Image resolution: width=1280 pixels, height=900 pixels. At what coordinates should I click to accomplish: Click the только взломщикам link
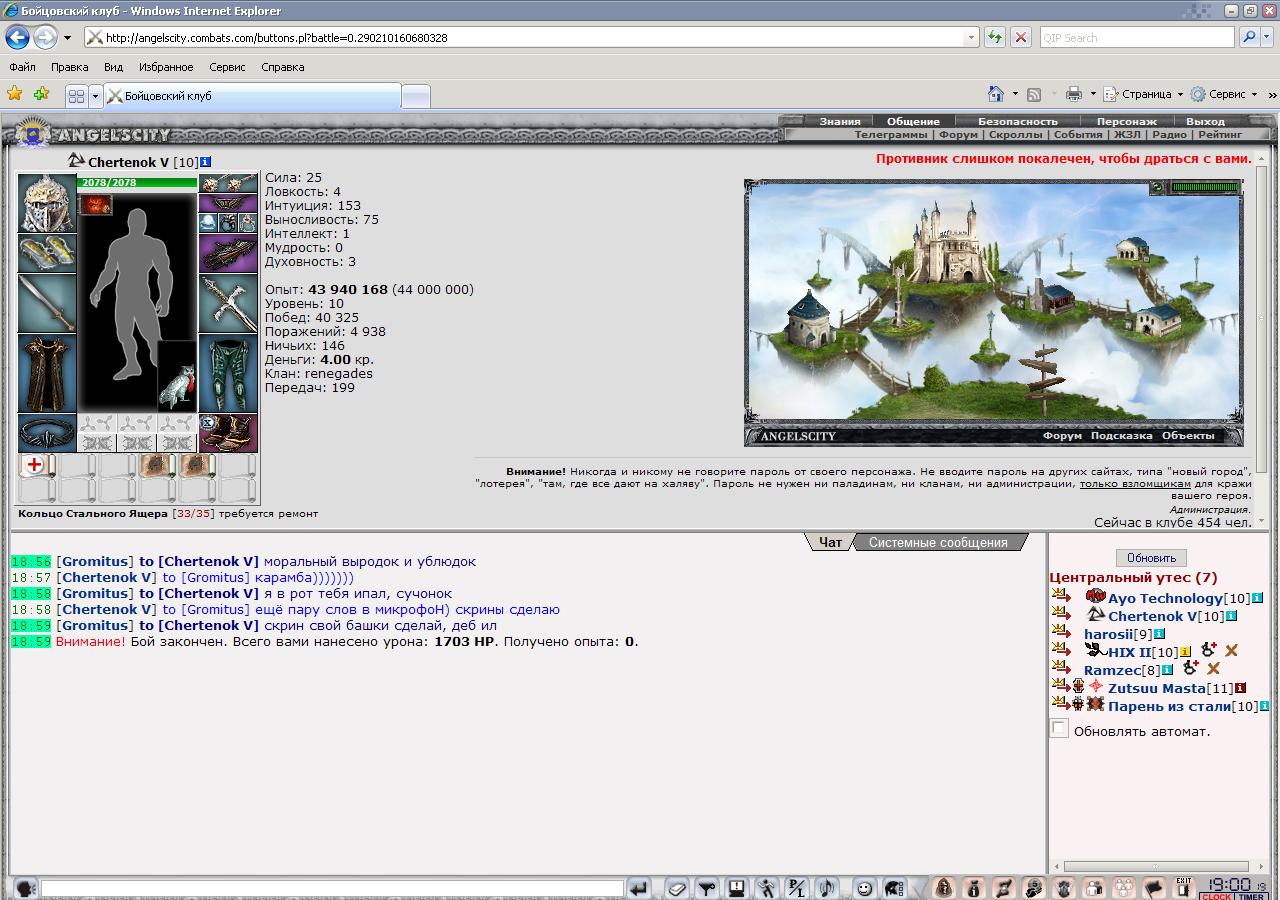(x=1135, y=483)
